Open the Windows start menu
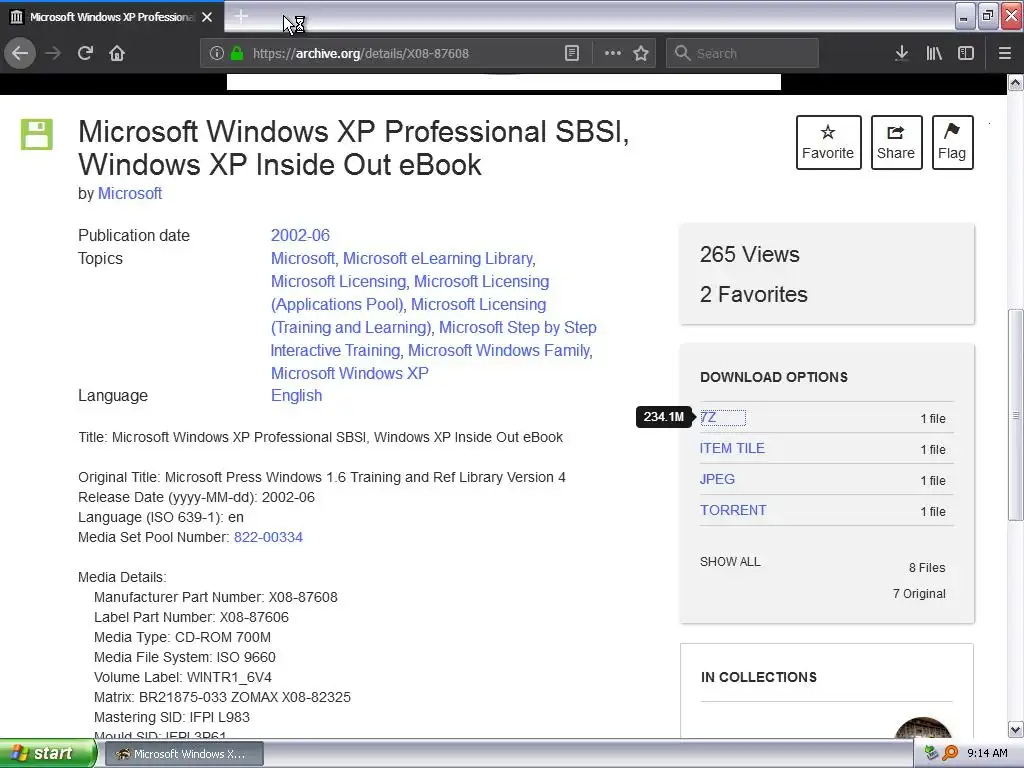Viewport: 1024px width, 768px height. coord(48,754)
